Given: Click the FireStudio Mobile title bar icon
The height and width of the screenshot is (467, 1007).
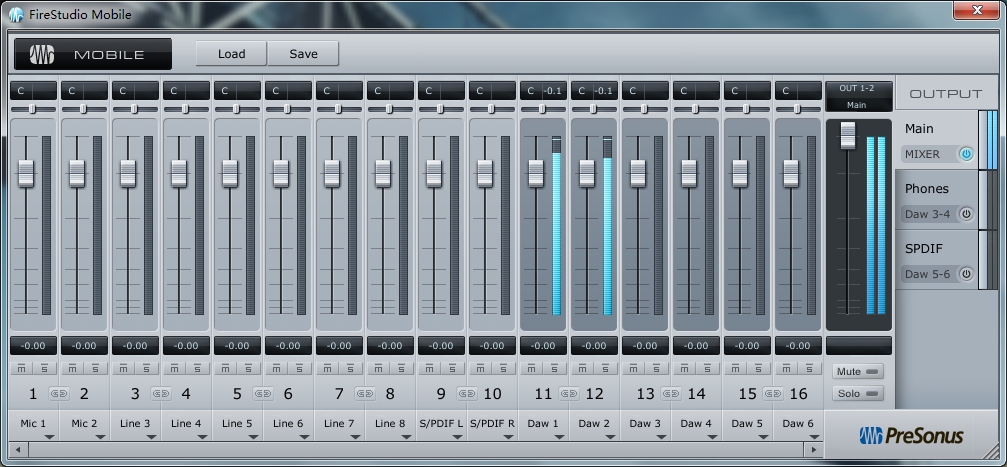Looking at the screenshot, I should tap(16, 14).
